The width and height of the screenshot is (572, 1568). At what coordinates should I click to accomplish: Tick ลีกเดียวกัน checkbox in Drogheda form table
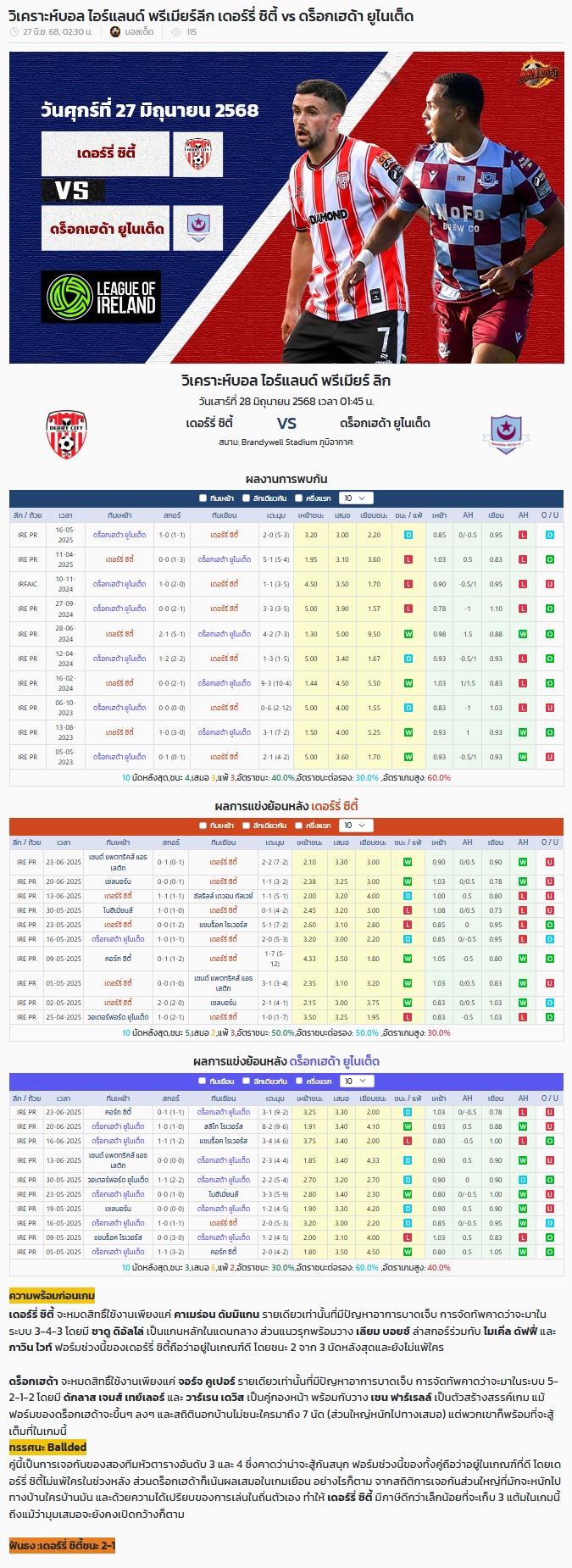[x=246, y=1081]
